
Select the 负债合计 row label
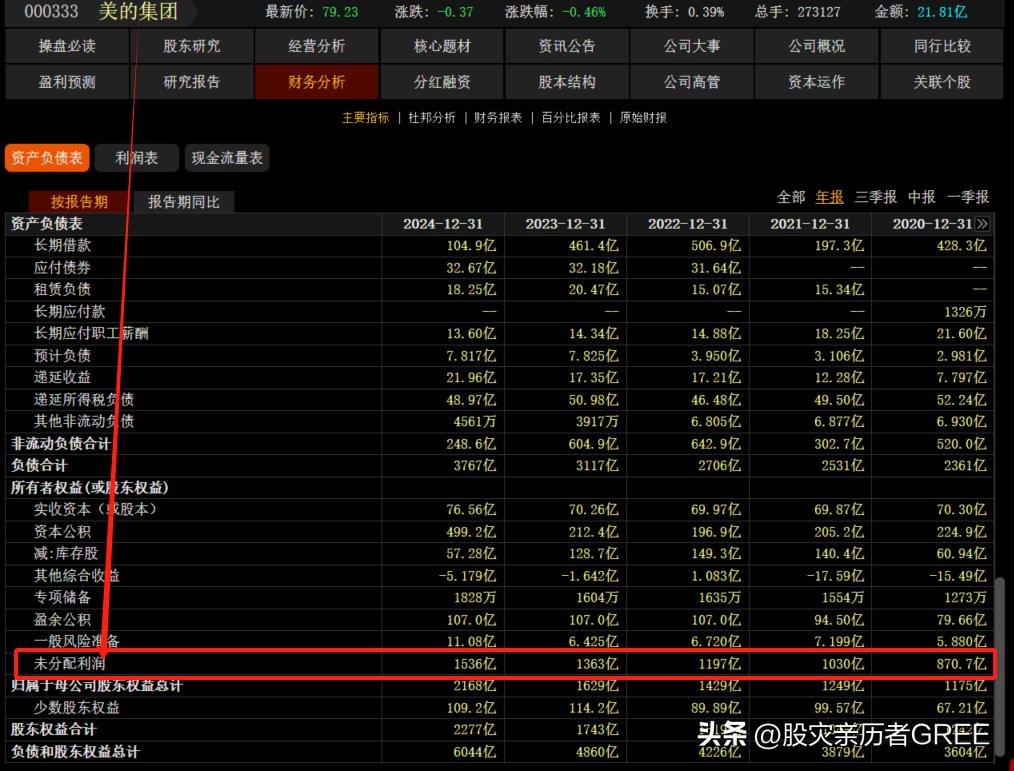click(39, 466)
